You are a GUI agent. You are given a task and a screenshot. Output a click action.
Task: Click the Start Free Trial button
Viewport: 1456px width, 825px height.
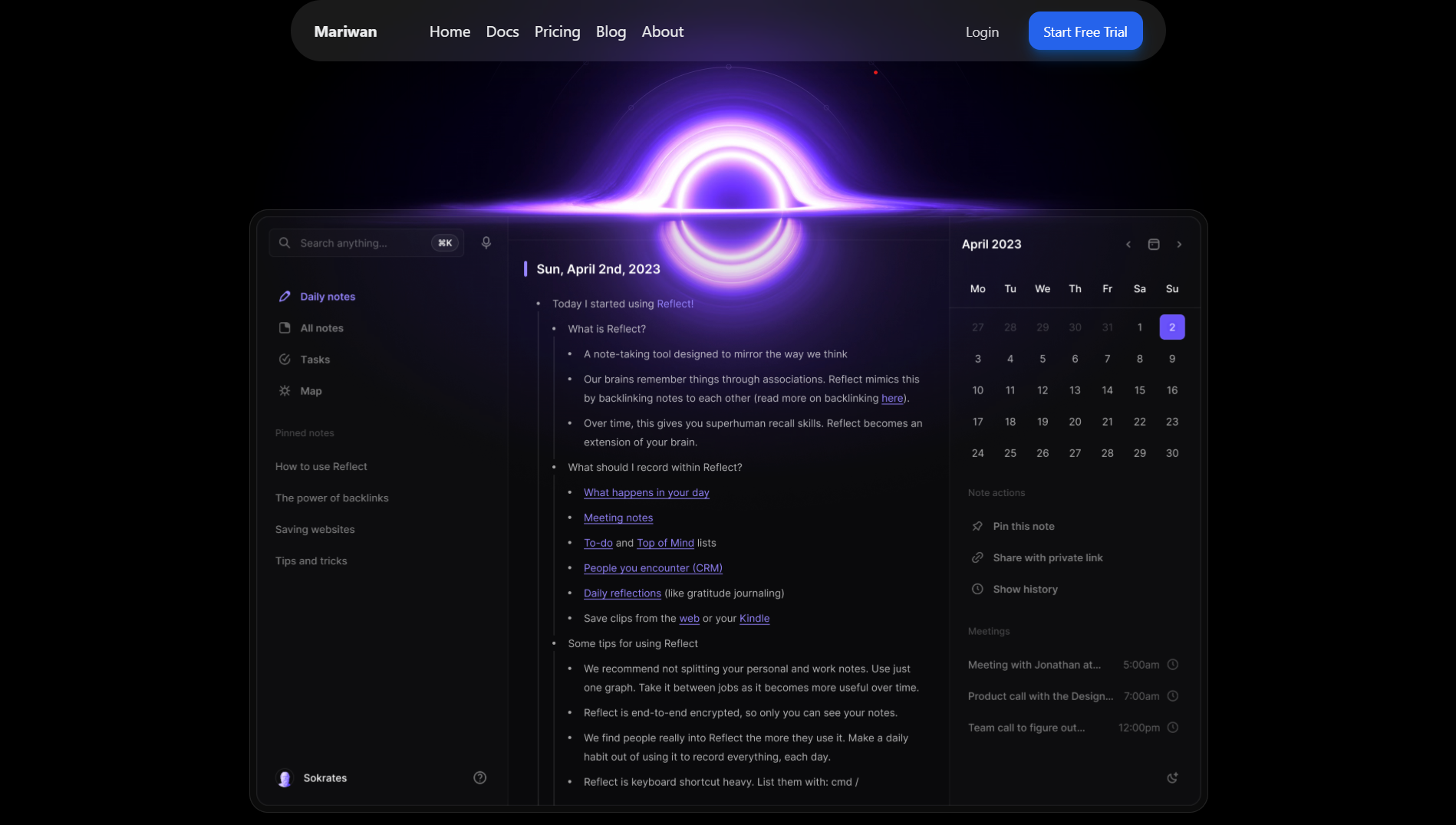click(x=1085, y=31)
